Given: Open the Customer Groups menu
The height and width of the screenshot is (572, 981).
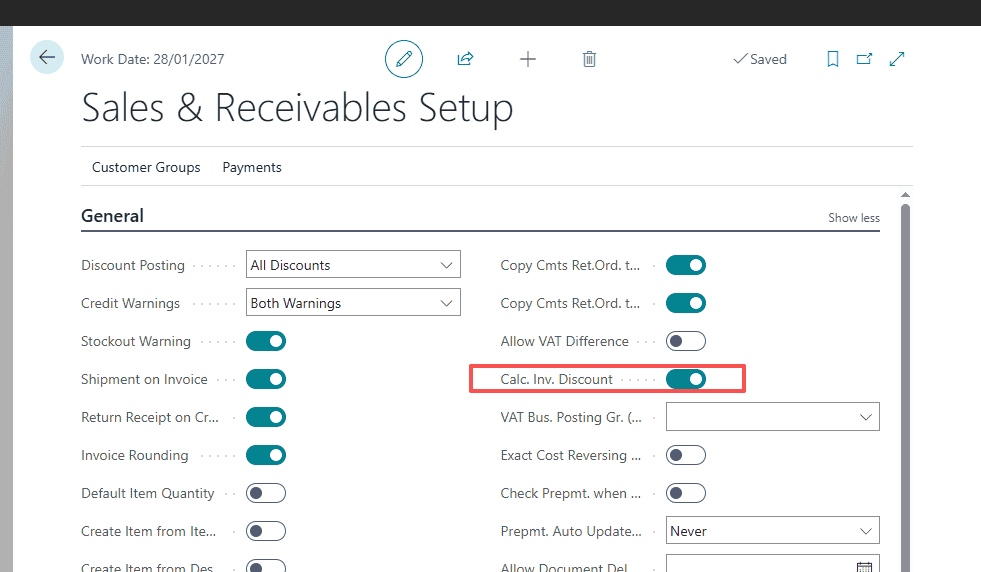Looking at the screenshot, I should tap(146, 167).
